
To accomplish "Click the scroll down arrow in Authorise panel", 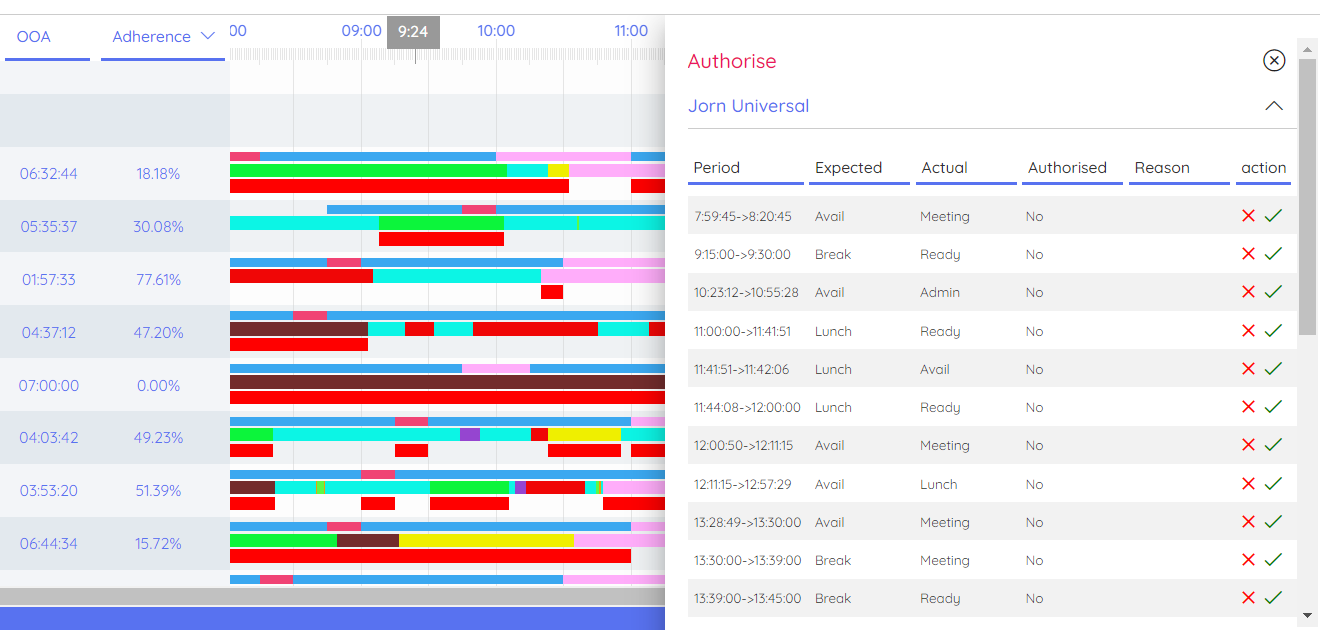I will click(1307, 615).
